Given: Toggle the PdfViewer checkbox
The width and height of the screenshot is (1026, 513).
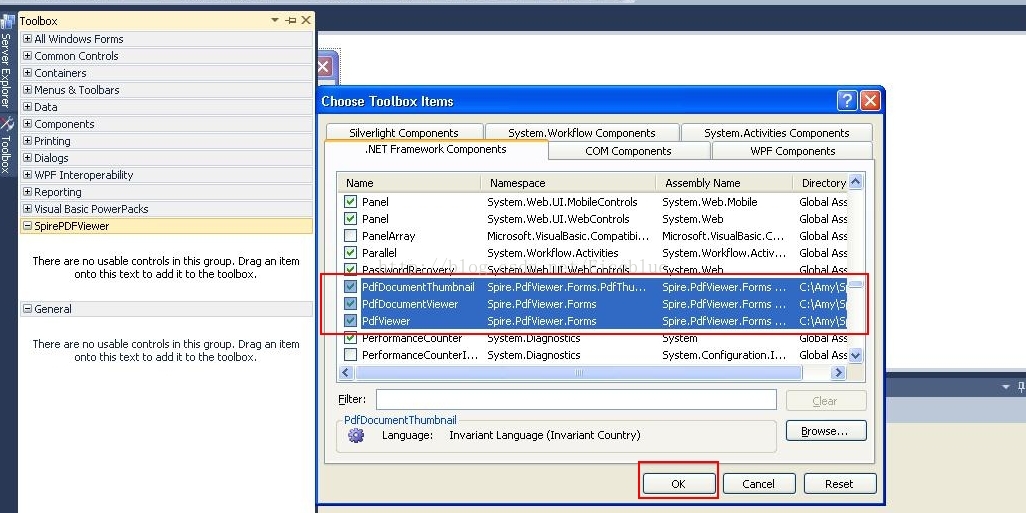Looking at the screenshot, I should (351, 321).
